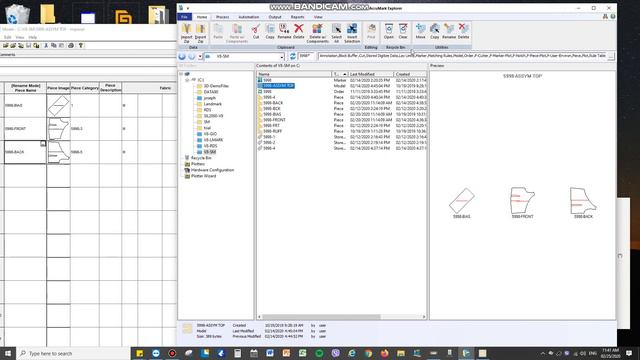Select Hardware Configuration in the tree

coord(212,170)
